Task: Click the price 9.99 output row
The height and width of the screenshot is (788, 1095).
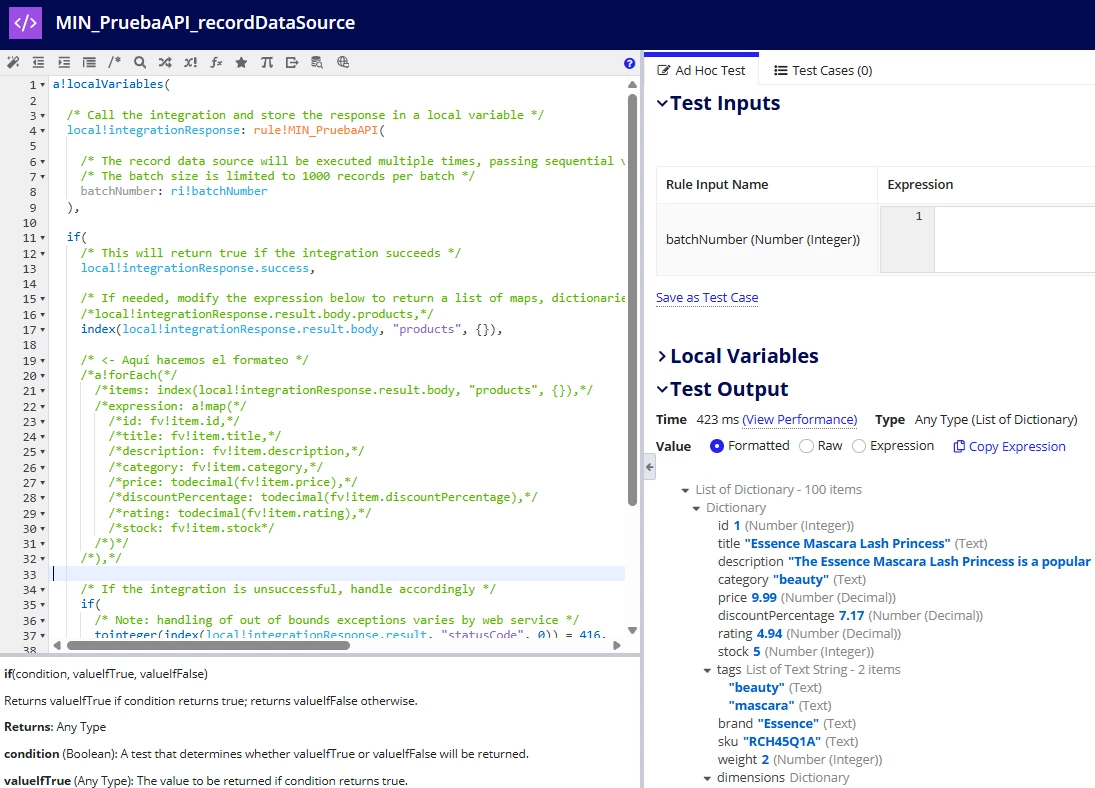Action: (807, 597)
